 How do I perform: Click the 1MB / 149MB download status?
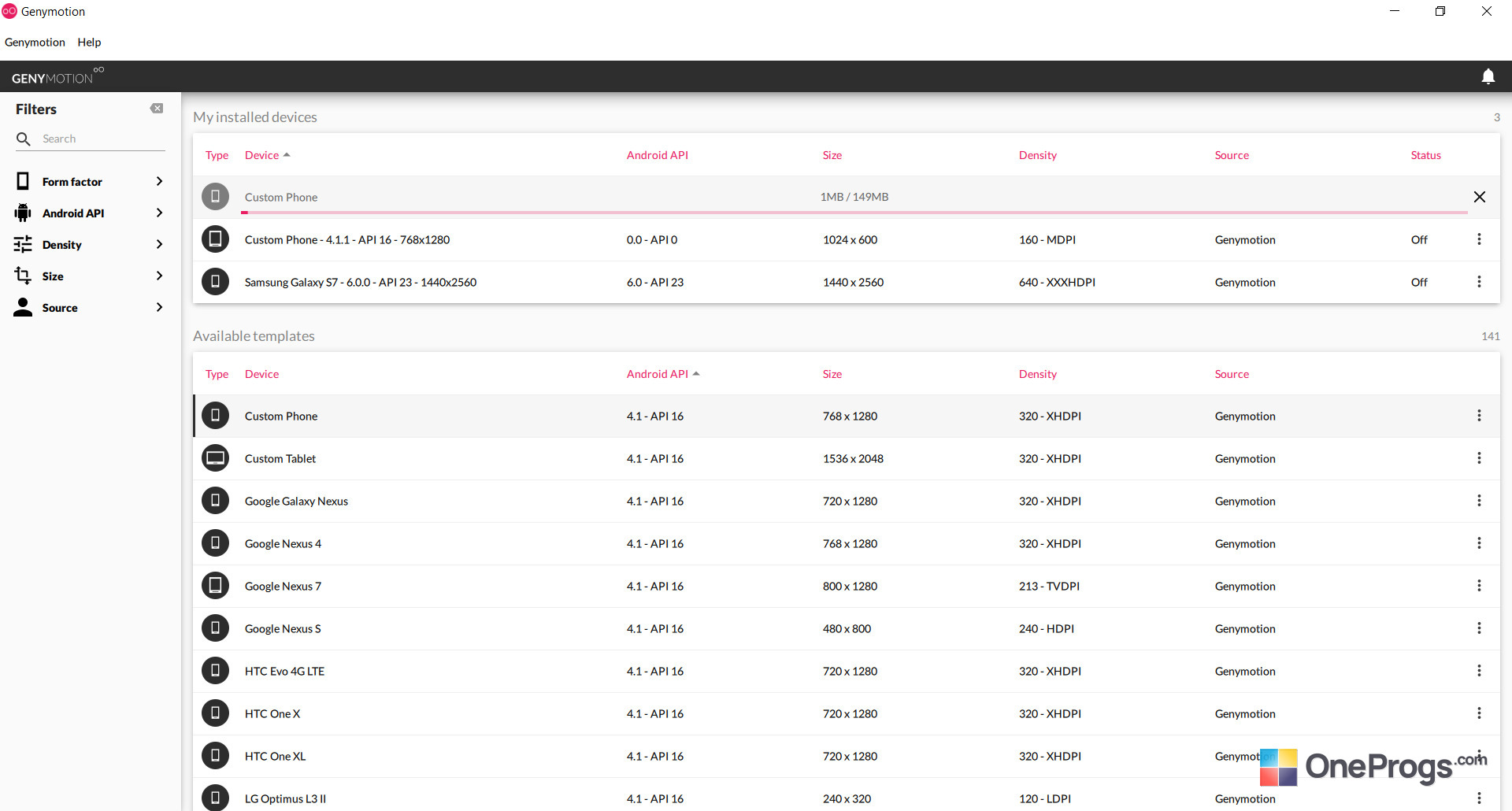click(854, 197)
